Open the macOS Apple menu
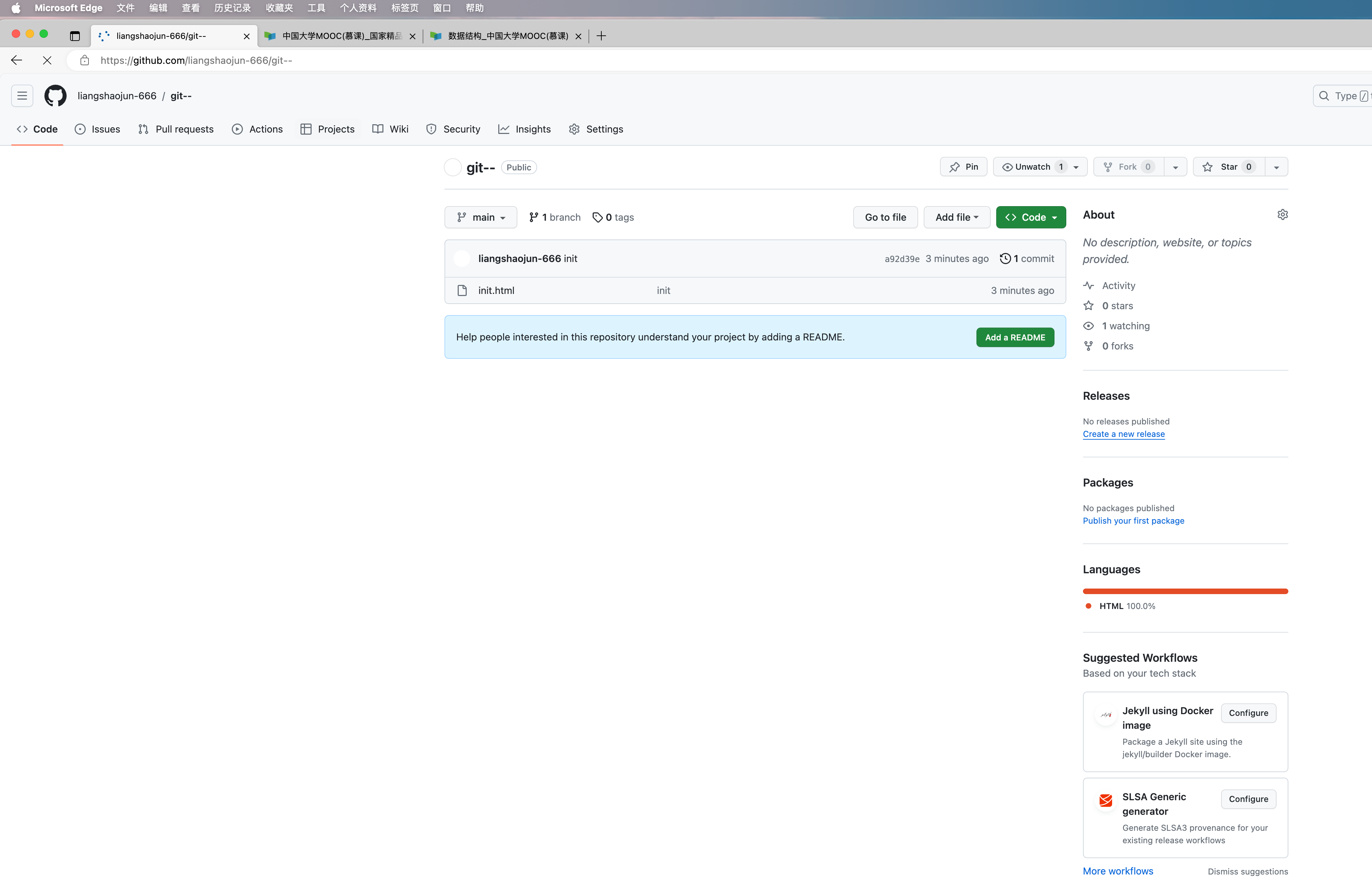Viewport: 1372px width, 896px height. point(16,8)
